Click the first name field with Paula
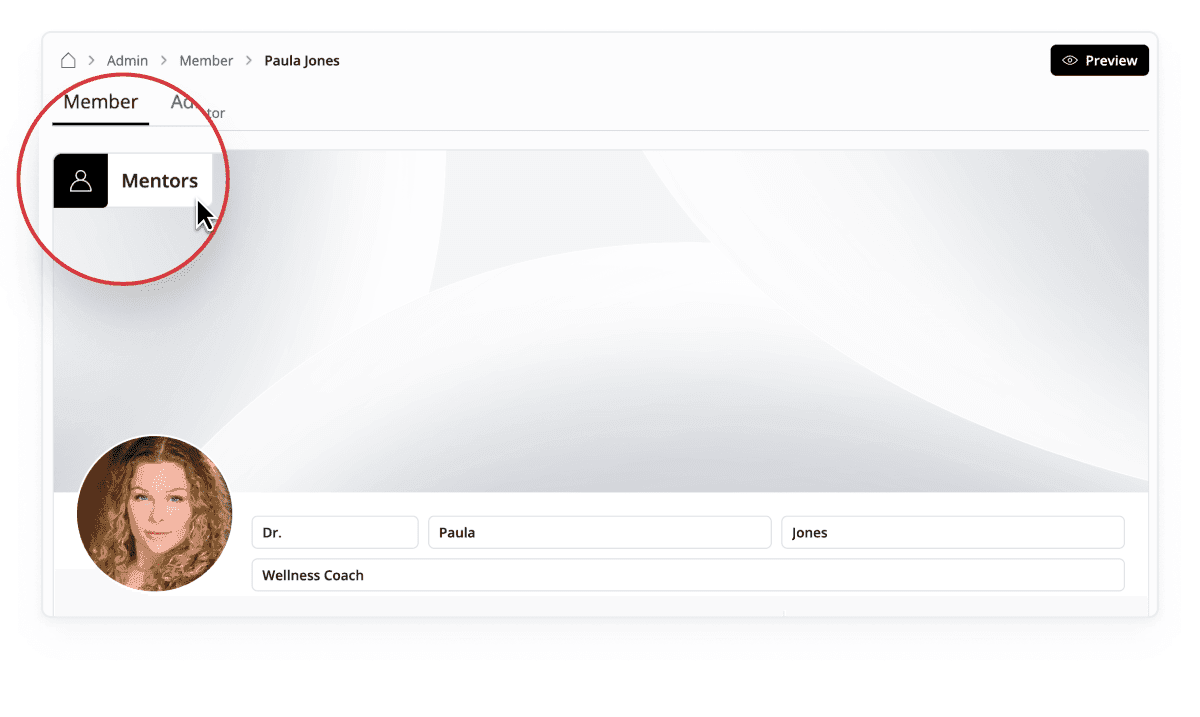Viewport: 1200px width, 717px height. [599, 533]
